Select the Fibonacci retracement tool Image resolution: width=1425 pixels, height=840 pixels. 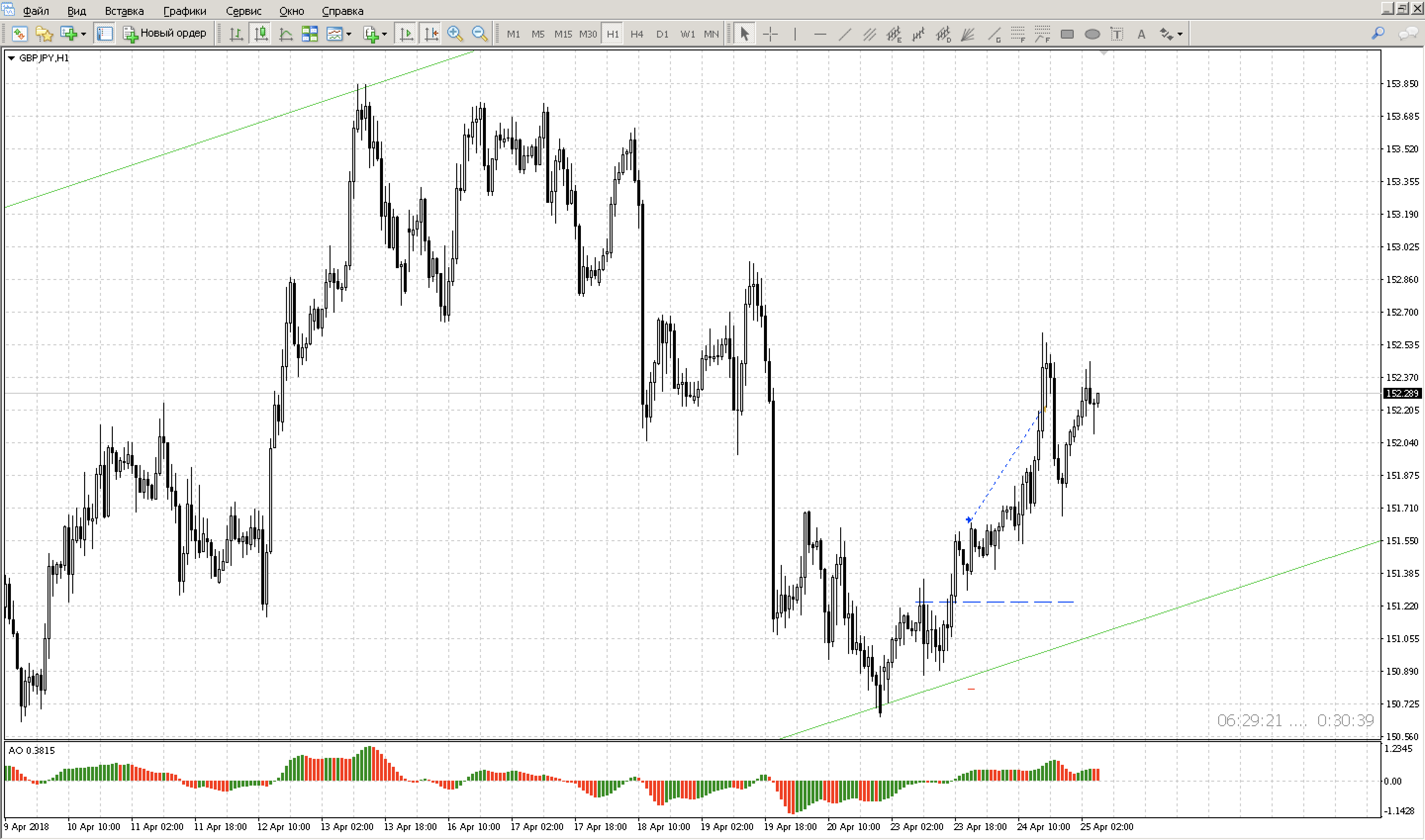tap(1018, 34)
